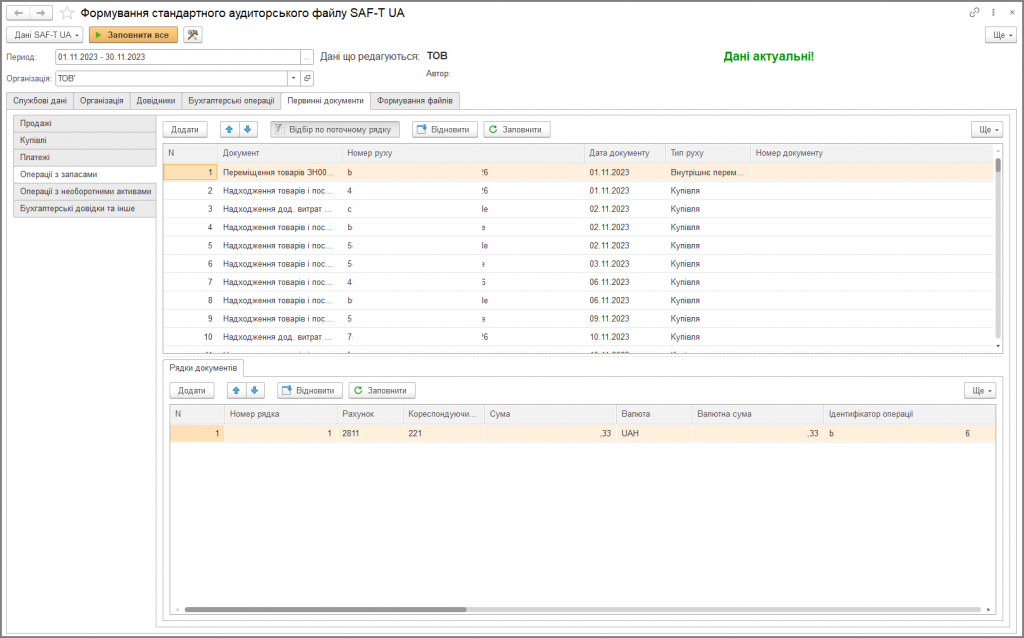Select row 3 Надходження дод. витрат
The width and height of the screenshot is (1024, 638).
coord(579,209)
